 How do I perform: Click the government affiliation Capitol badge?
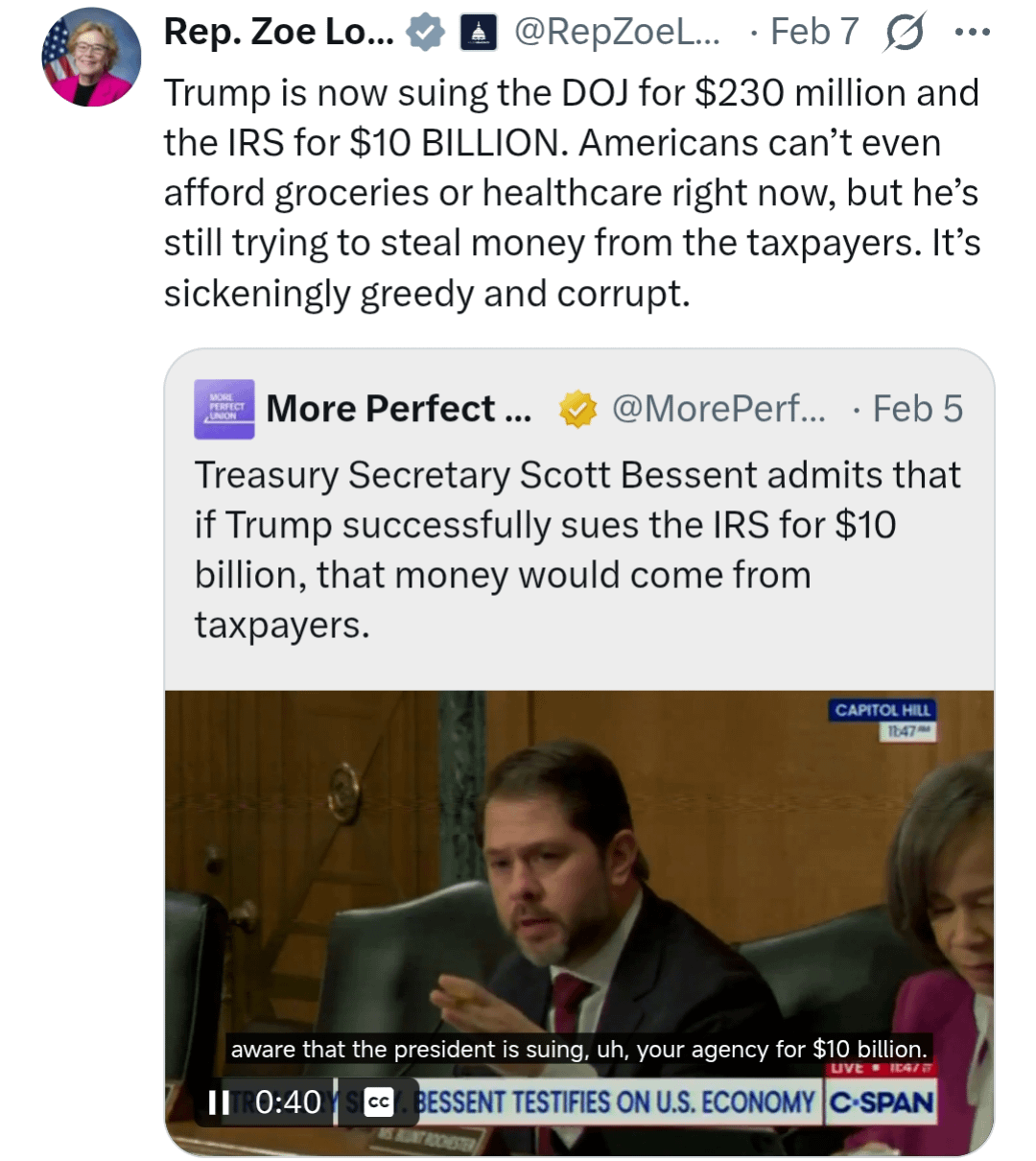[x=479, y=33]
